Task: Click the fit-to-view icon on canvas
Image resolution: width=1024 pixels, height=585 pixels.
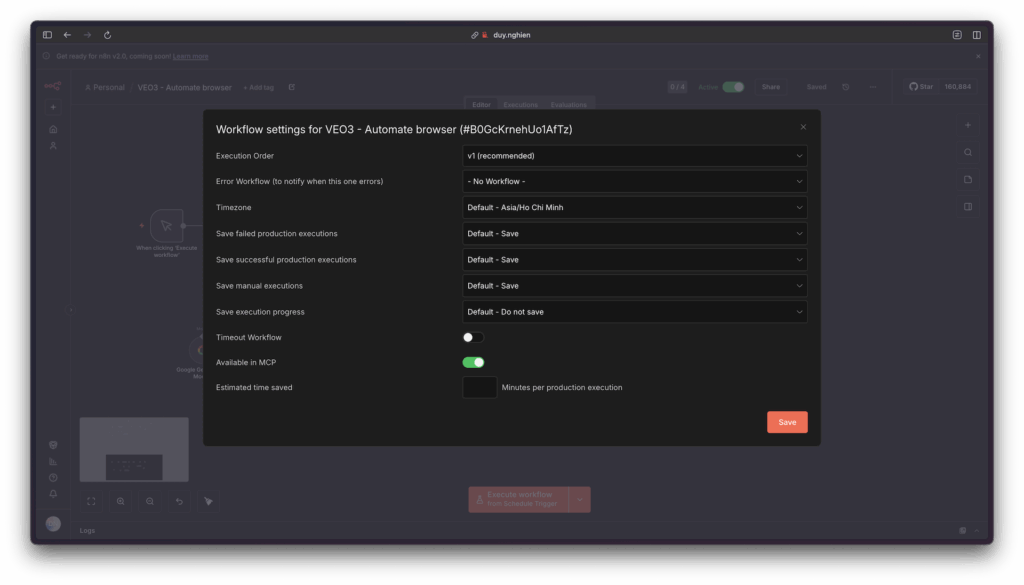Action: tap(91, 501)
